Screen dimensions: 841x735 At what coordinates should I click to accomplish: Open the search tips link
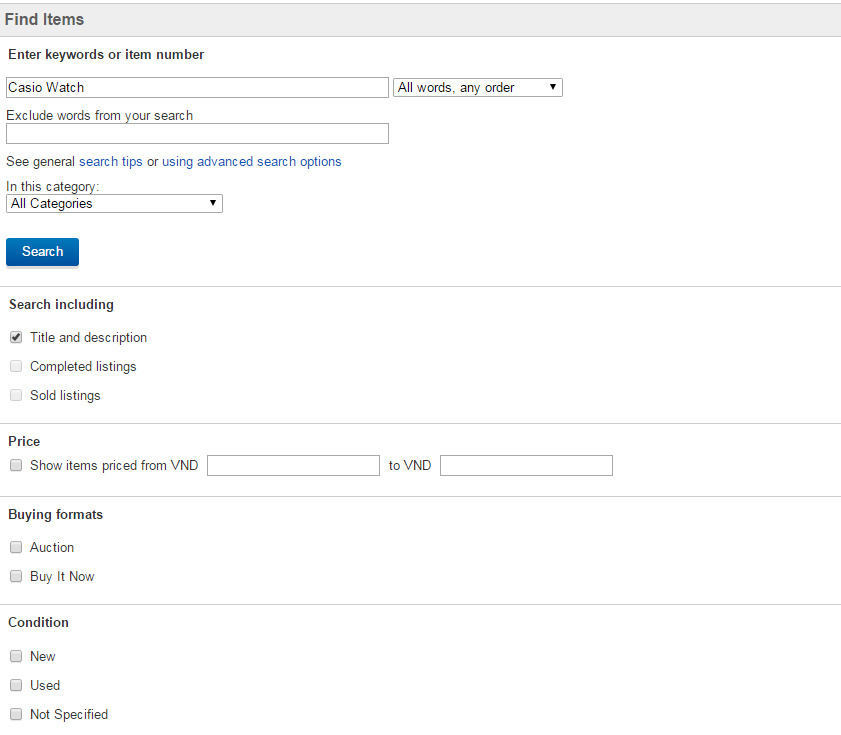[110, 161]
